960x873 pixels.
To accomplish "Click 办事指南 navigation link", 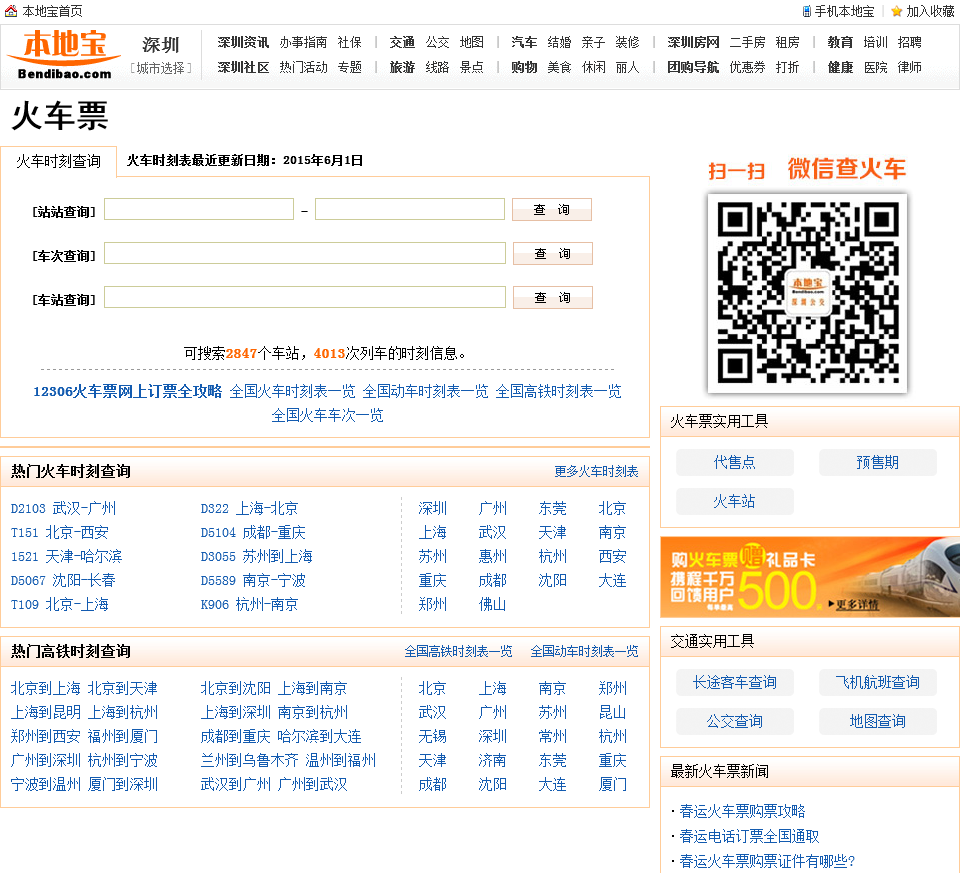I will pyautogui.click(x=303, y=42).
